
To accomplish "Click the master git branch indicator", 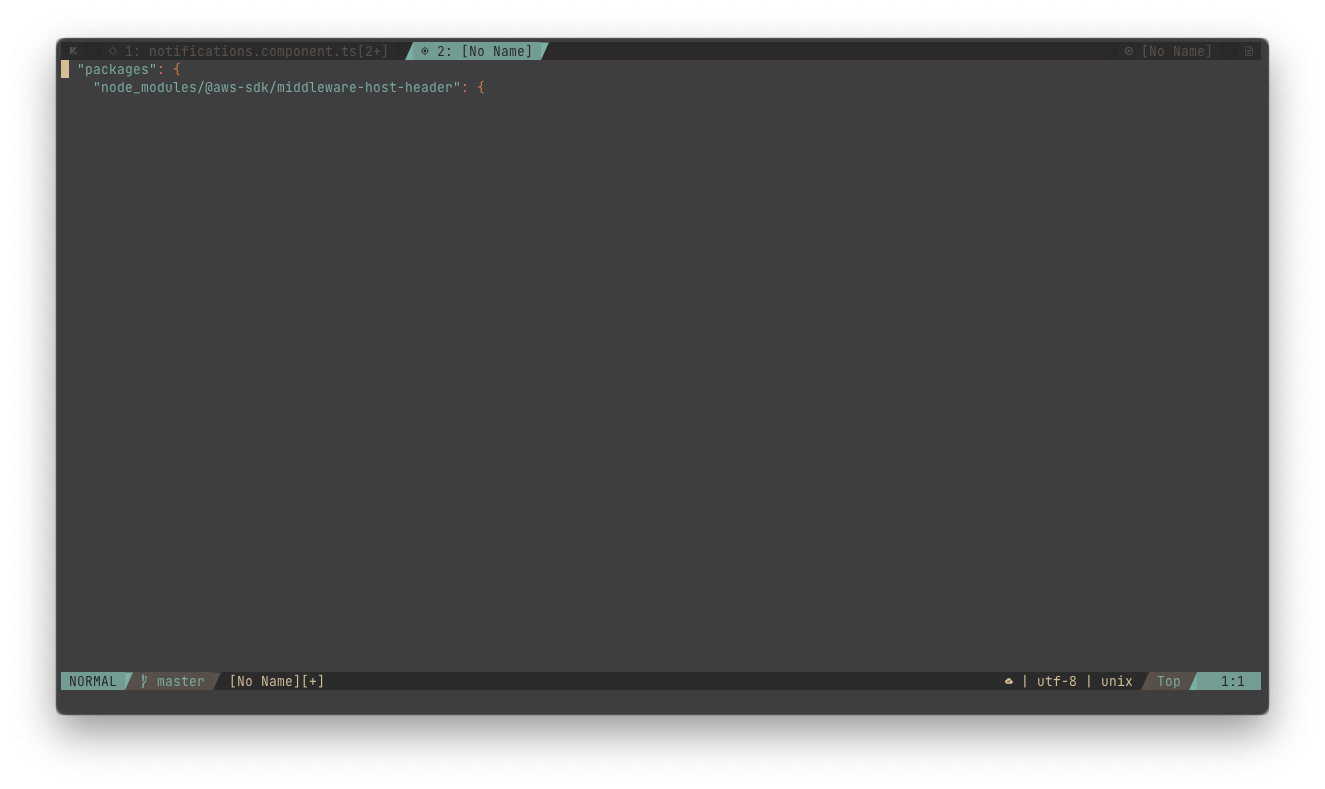I will click(181, 681).
